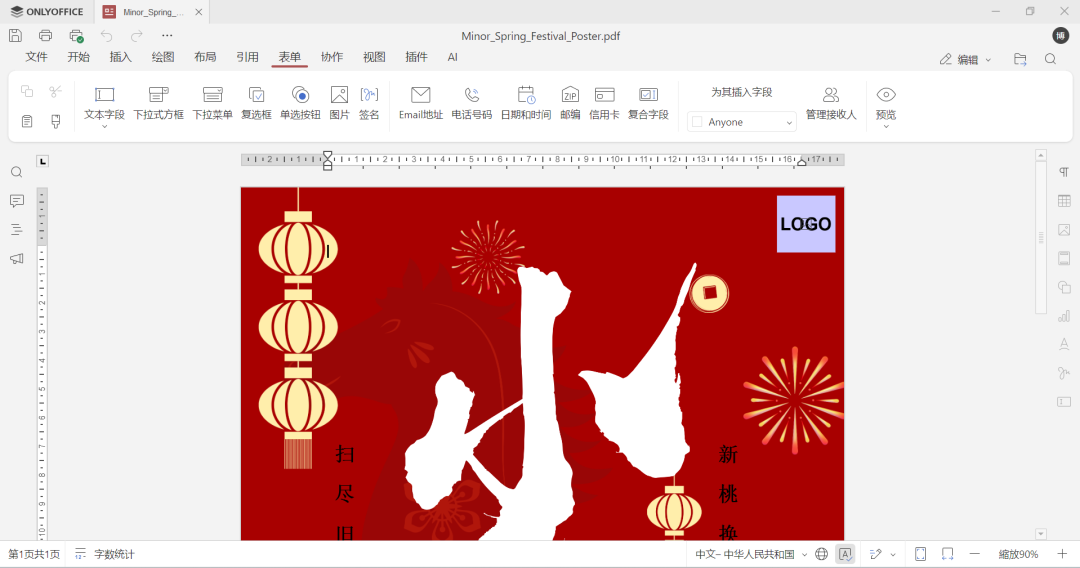This screenshot has width=1080, height=568.
Task: Insert a phone number field (电话号码)
Action: [472, 103]
